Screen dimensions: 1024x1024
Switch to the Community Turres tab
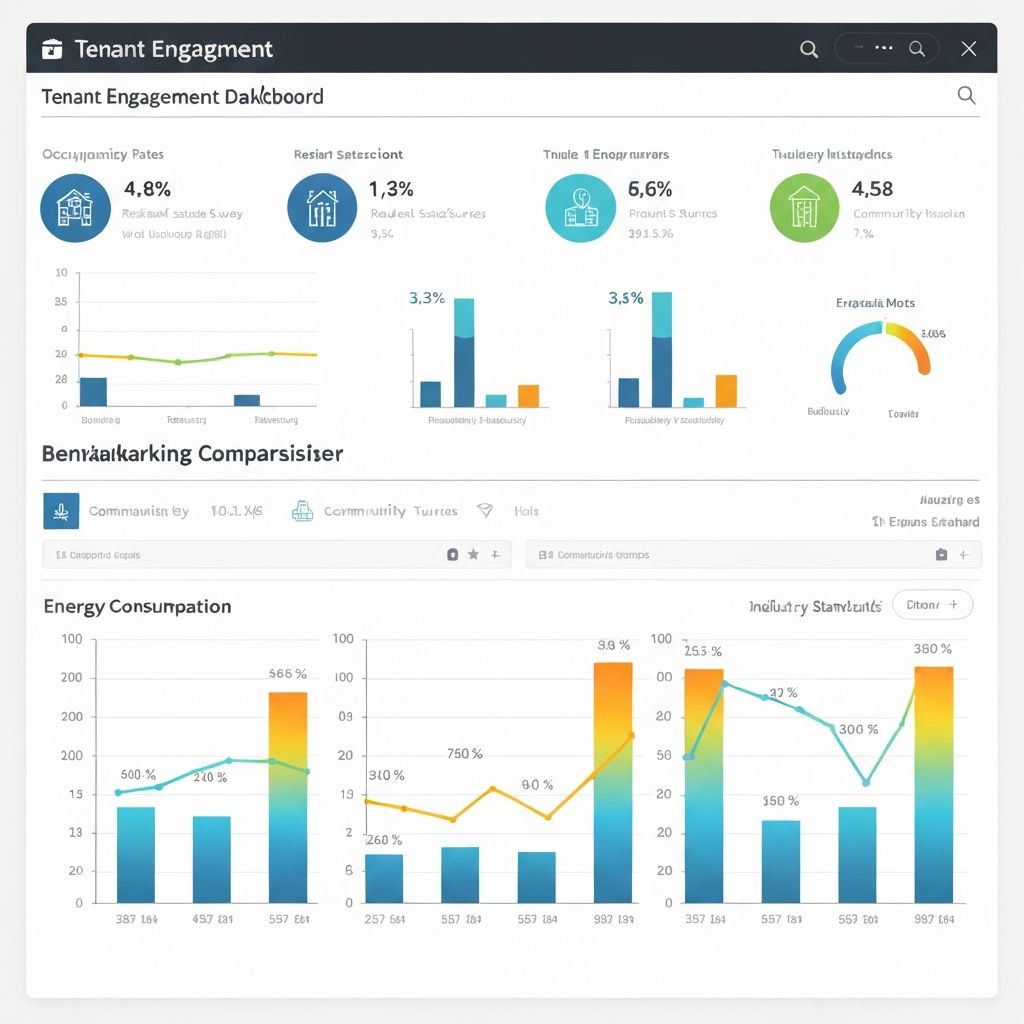389,511
